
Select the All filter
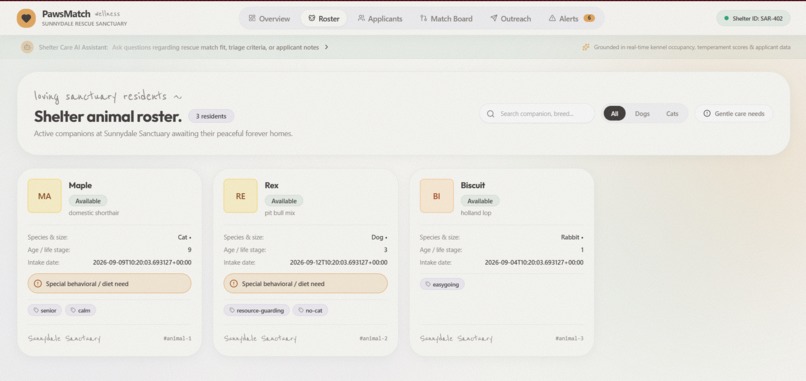coord(614,114)
